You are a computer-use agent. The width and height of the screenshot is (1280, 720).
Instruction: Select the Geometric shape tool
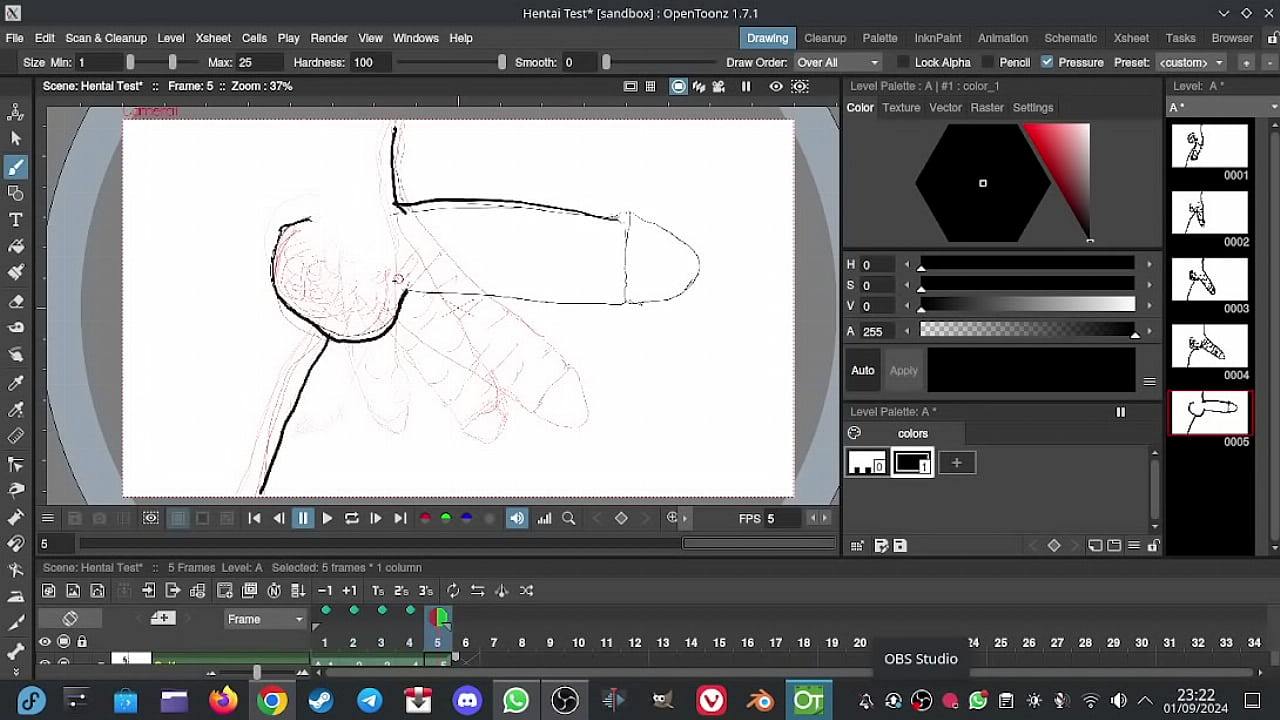16,193
